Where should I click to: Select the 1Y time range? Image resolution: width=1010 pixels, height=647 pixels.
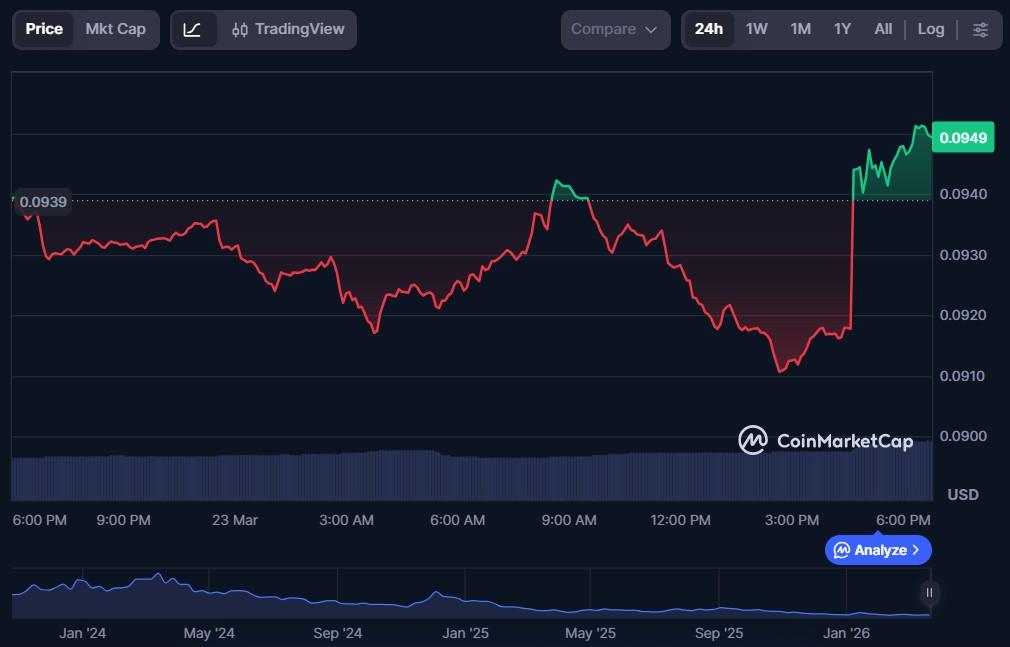(x=842, y=30)
